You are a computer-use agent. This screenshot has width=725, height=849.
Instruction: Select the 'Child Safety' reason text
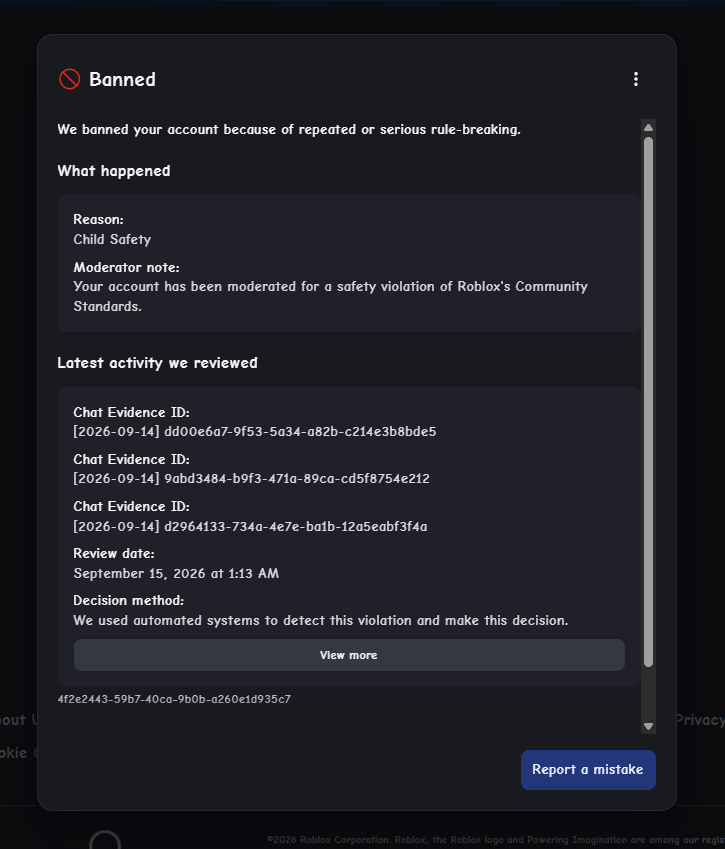tap(112, 239)
